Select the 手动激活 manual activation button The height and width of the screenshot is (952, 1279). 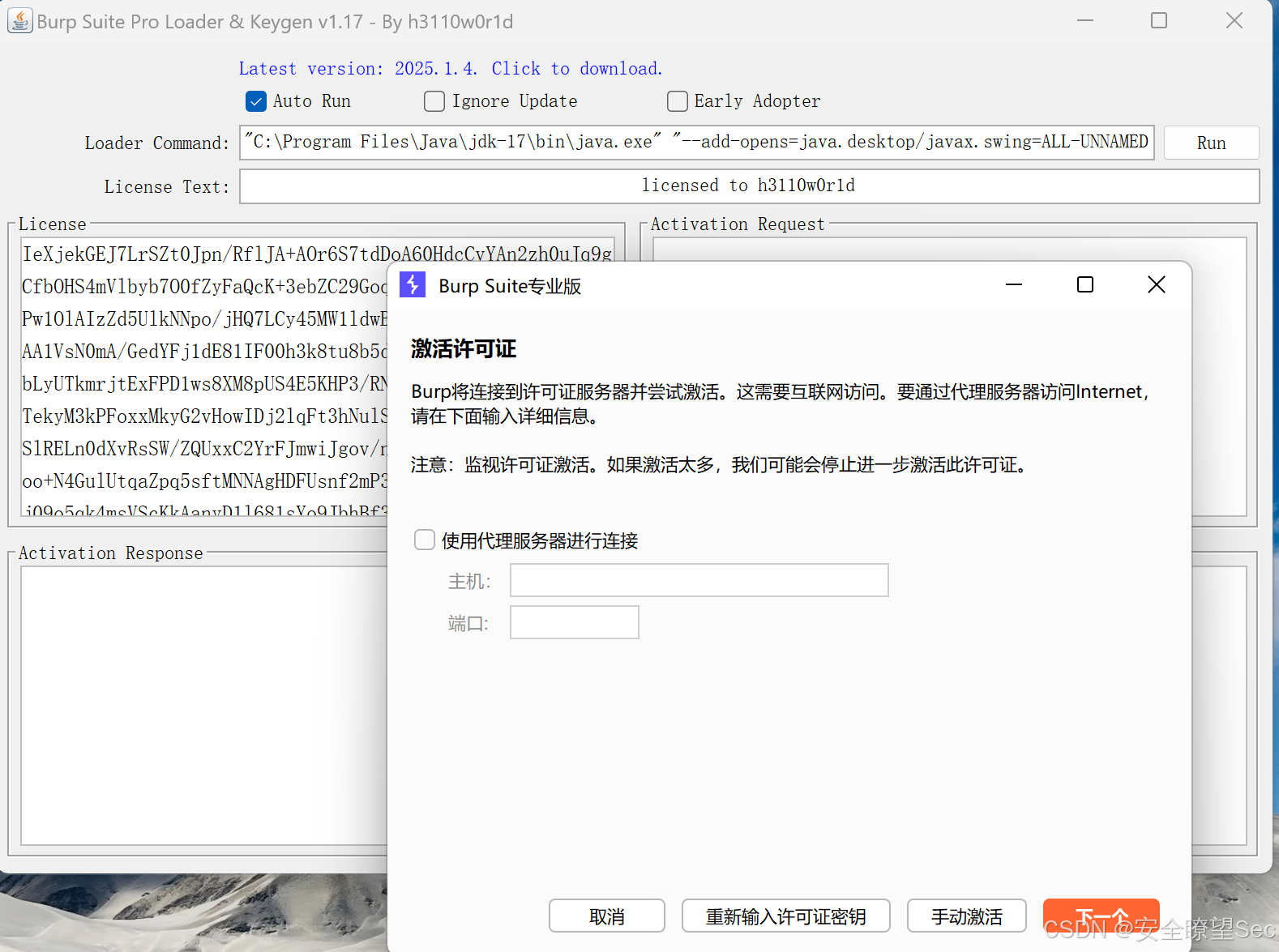(x=966, y=916)
